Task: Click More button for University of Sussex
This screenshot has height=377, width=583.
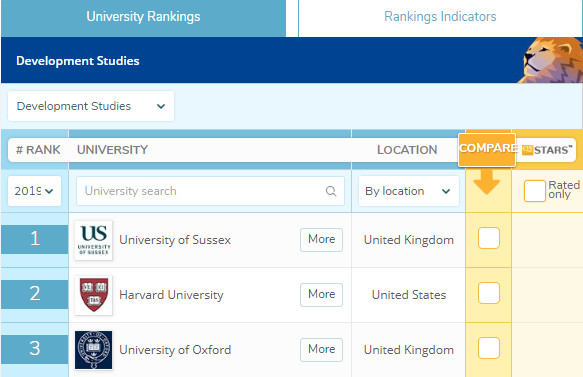Action: point(321,239)
